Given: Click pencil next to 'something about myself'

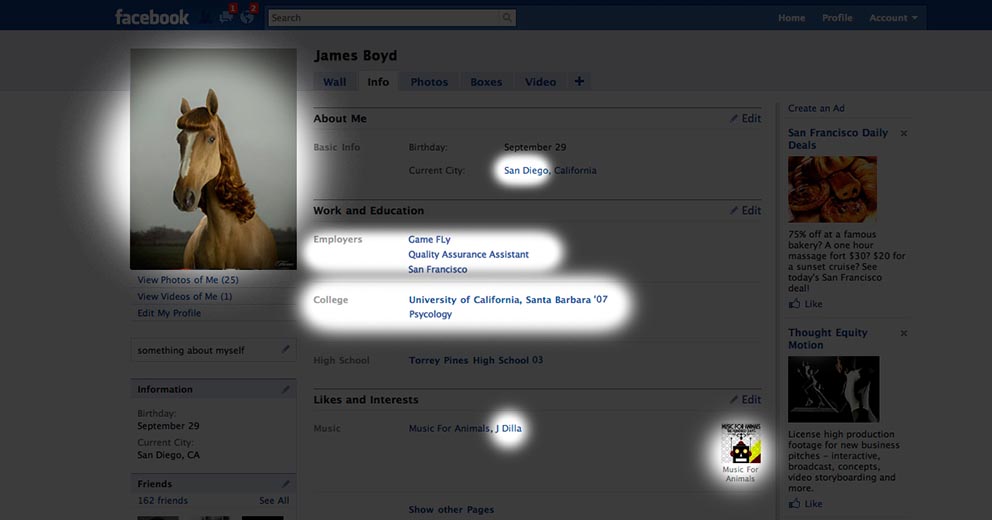Looking at the screenshot, I should click(286, 350).
